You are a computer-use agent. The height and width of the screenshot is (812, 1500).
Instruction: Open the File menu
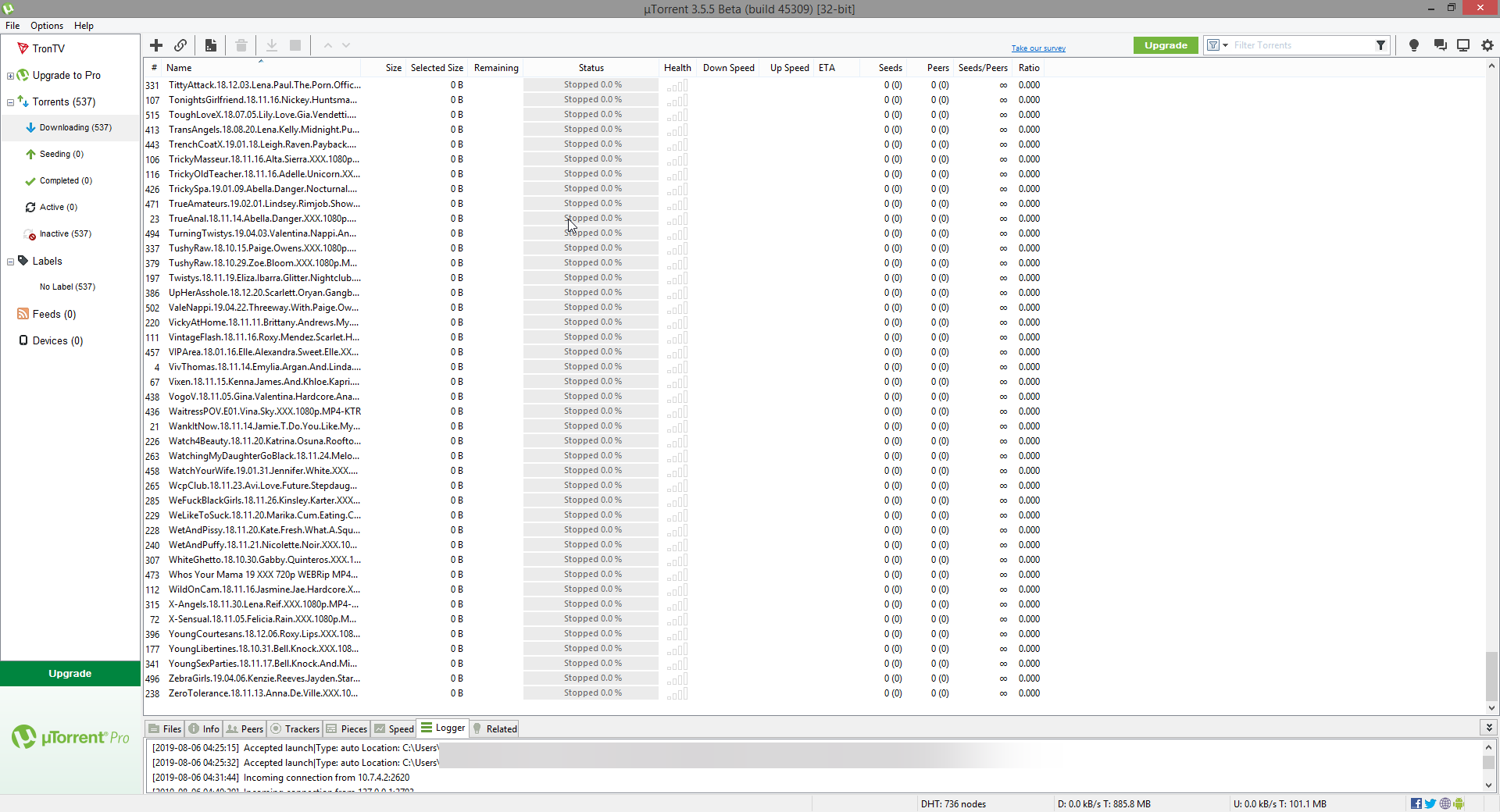(x=12, y=26)
